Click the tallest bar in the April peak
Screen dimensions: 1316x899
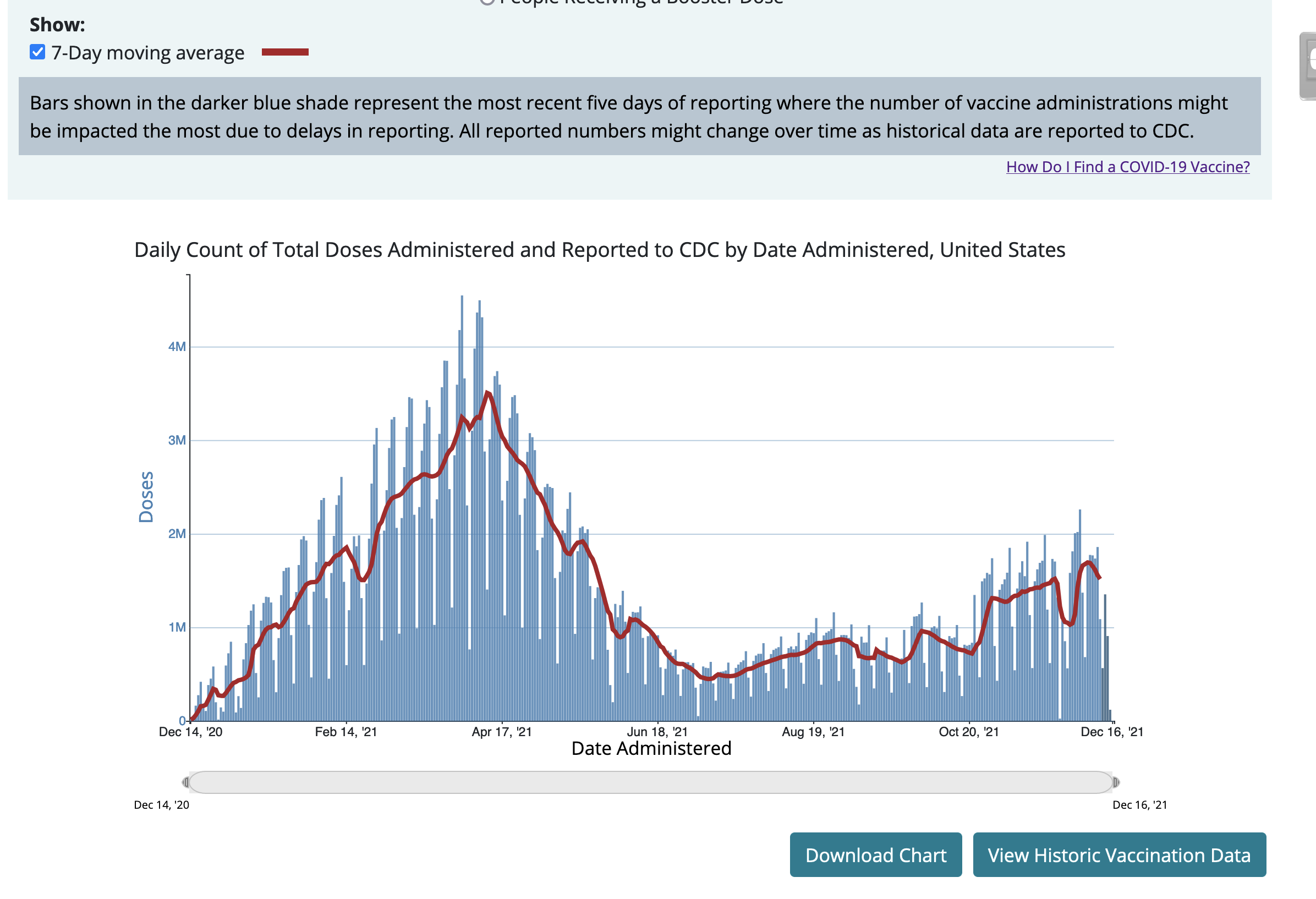point(462,508)
